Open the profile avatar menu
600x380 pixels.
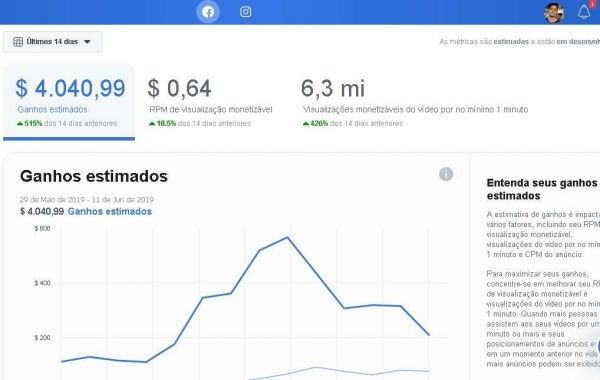(x=554, y=13)
